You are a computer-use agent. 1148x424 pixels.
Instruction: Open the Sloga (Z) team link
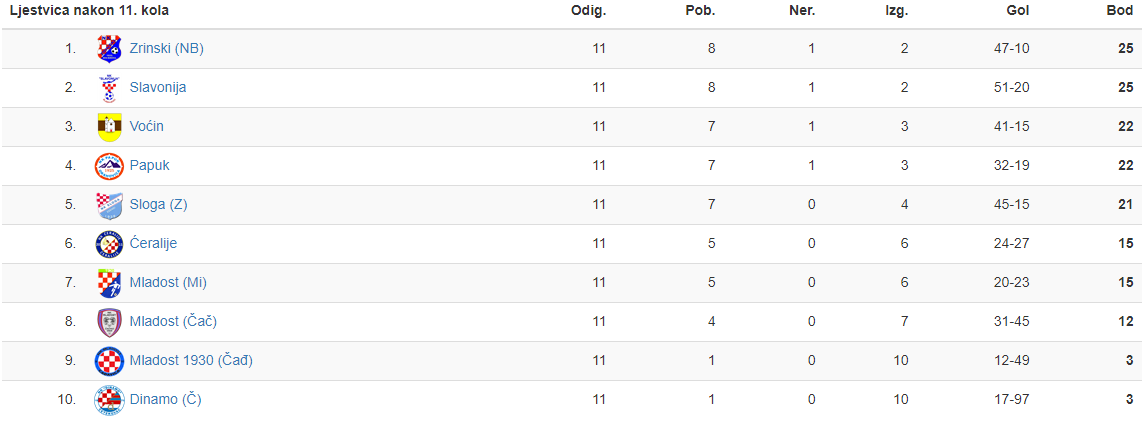pos(158,204)
